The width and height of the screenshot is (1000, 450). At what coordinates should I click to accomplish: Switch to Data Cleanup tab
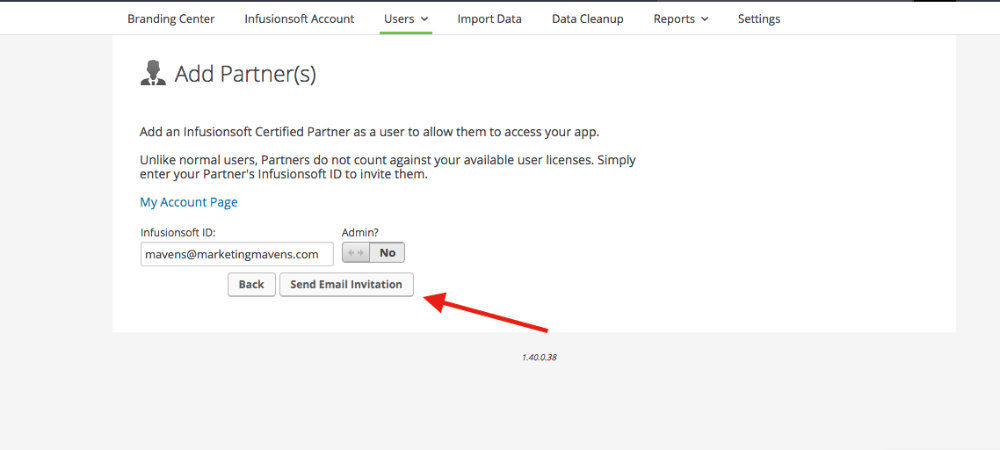tap(587, 19)
